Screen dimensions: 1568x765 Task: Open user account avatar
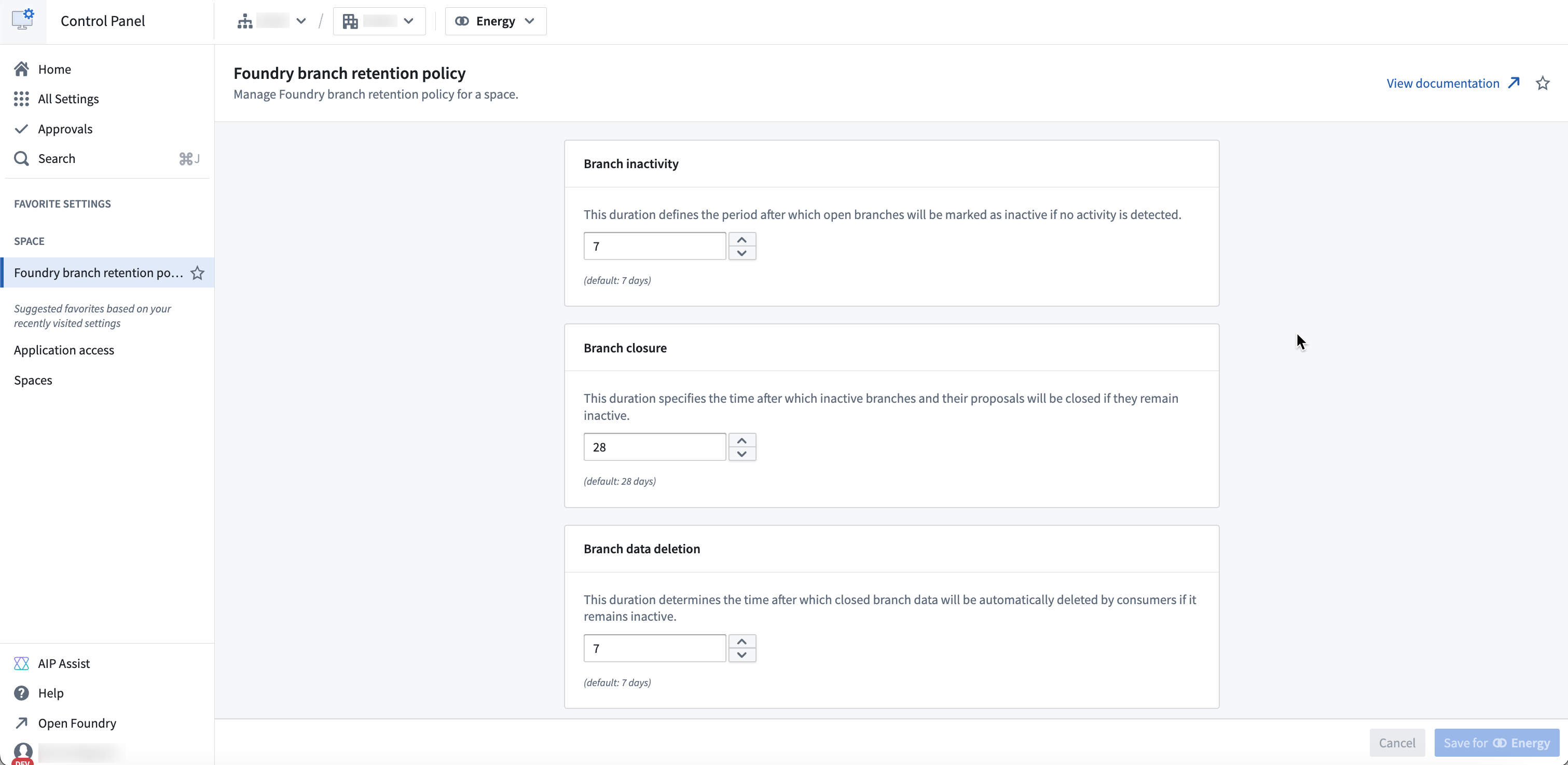23,752
